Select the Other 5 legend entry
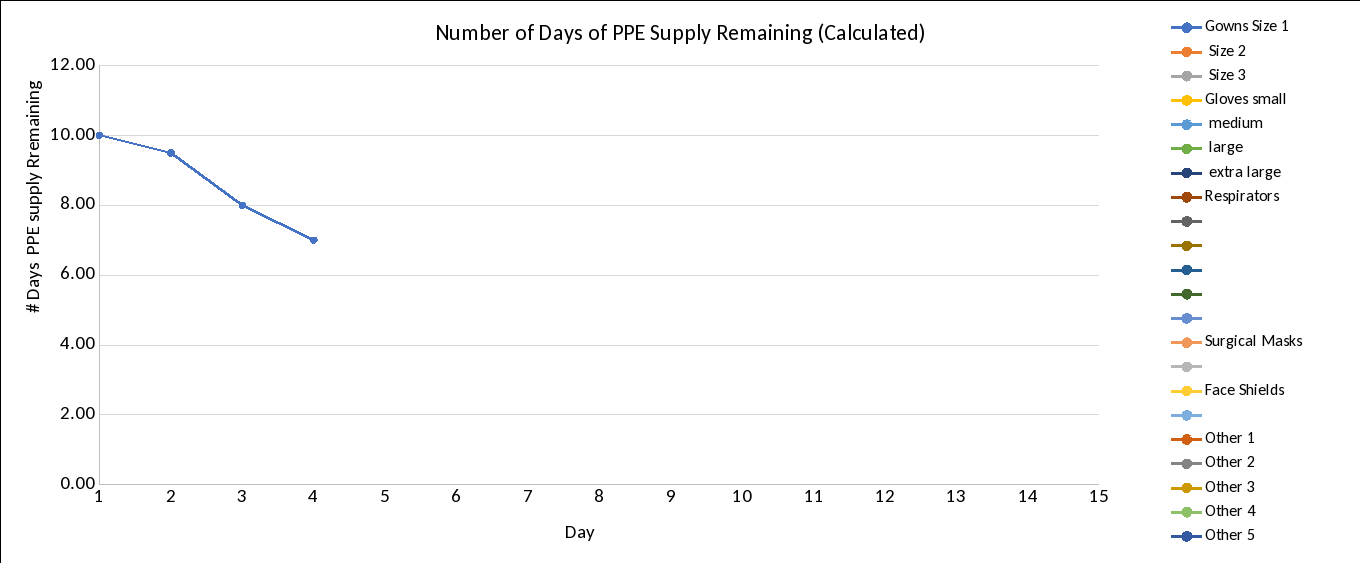The height and width of the screenshot is (563, 1360). pyautogui.click(x=1229, y=535)
